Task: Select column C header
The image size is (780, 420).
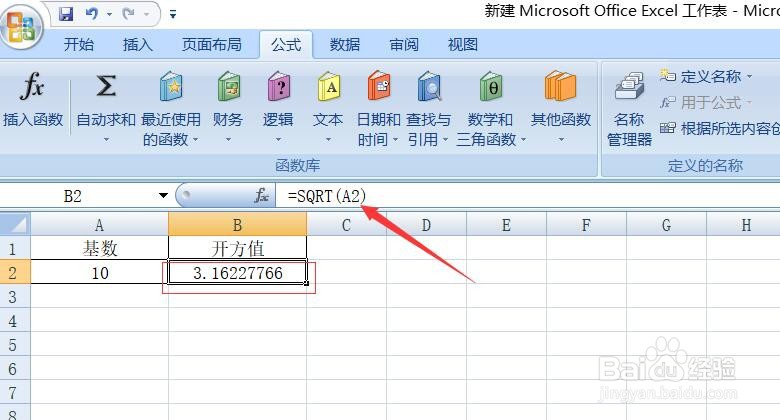Action: [346, 225]
